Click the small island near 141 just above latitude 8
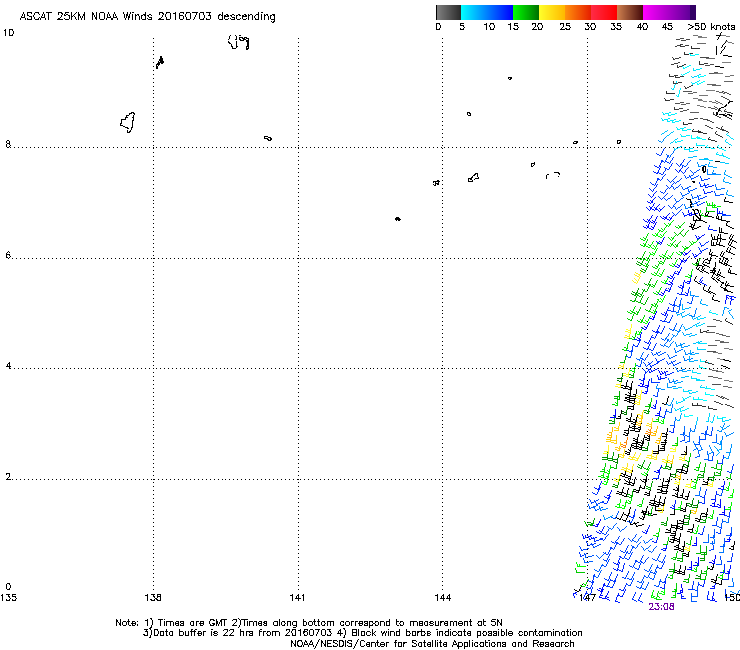Image resolution: width=740 pixels, height=650 pixels. [x=268, y=138]
